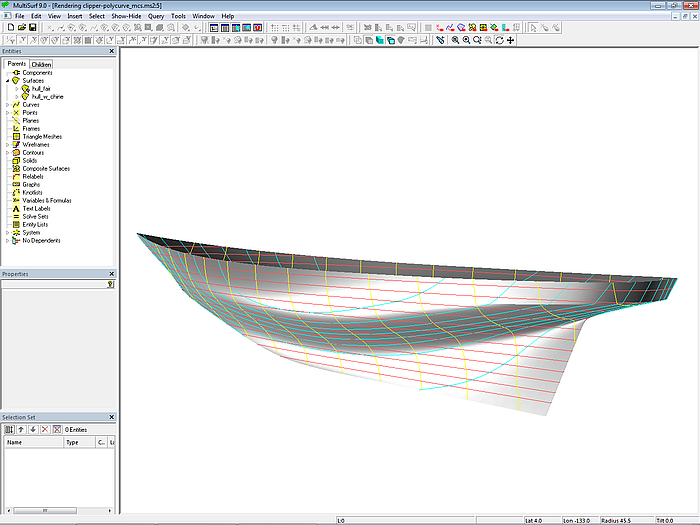Expand the Contours tree node
700x525 pixels.
[7, 153]
